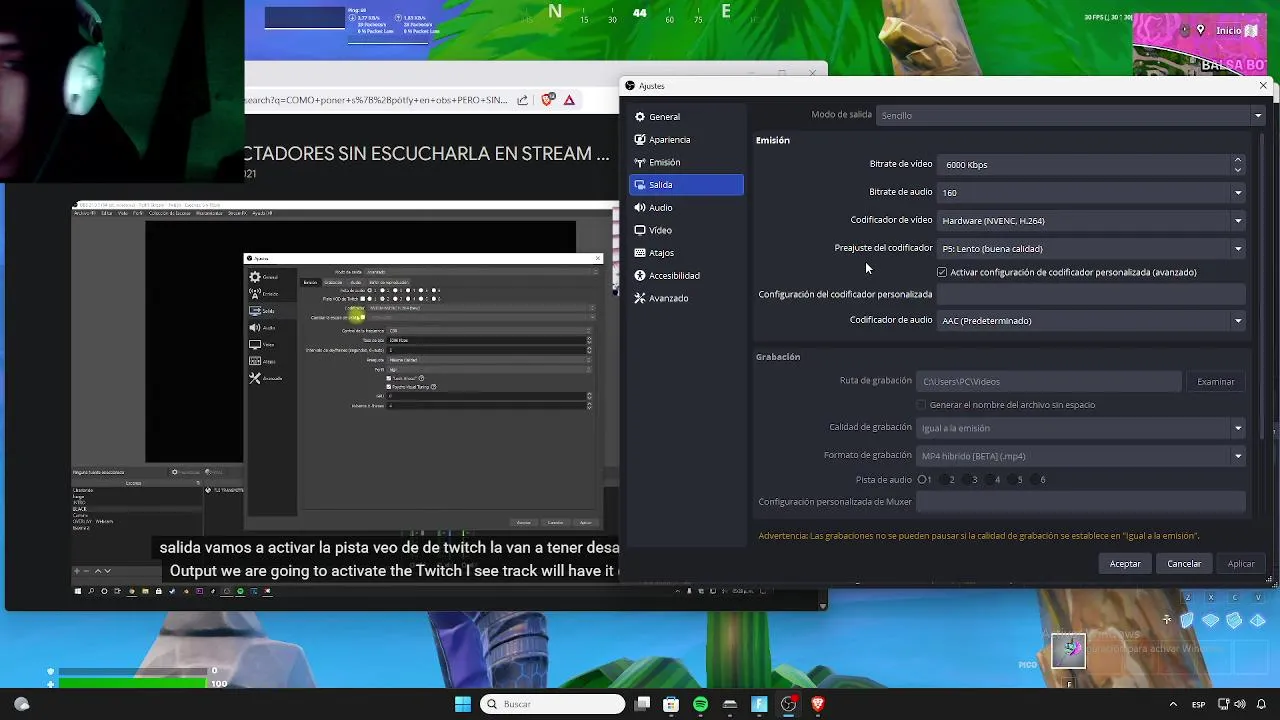Decrease the Bitrate de vídeo value
The height and width of the screenshot is (720, 1280).
(x=1238, y=170)
